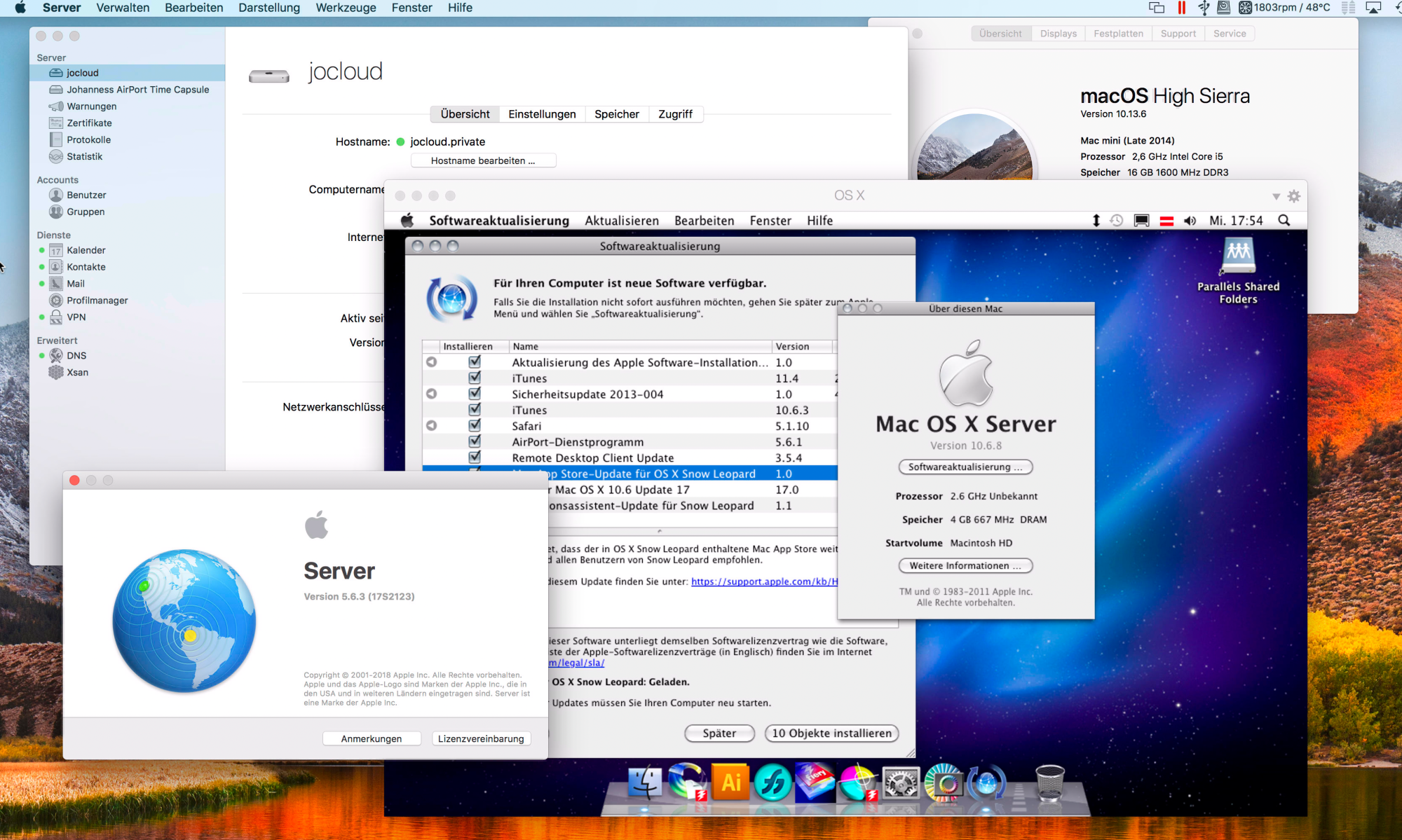The image size is (1402, 840).
Task: Open System Preferences gear in dock
Action: 901,783
